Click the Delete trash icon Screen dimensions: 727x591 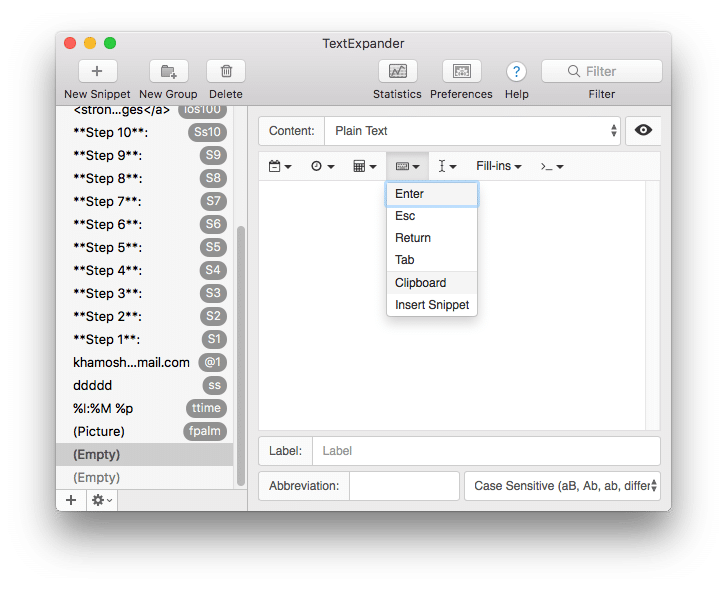tap(226, 71)
